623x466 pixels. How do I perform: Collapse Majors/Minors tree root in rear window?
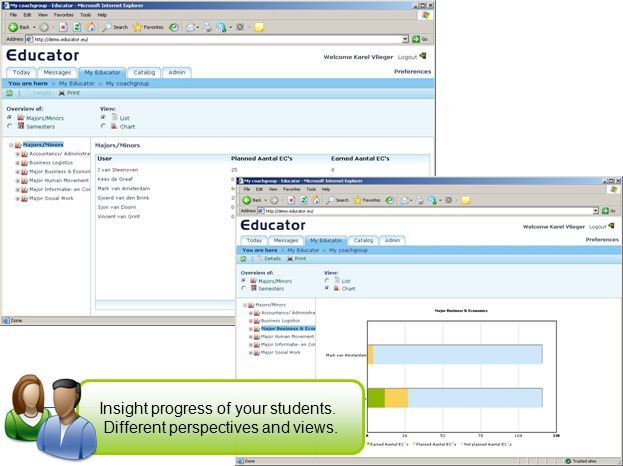[x=11, y=145]
